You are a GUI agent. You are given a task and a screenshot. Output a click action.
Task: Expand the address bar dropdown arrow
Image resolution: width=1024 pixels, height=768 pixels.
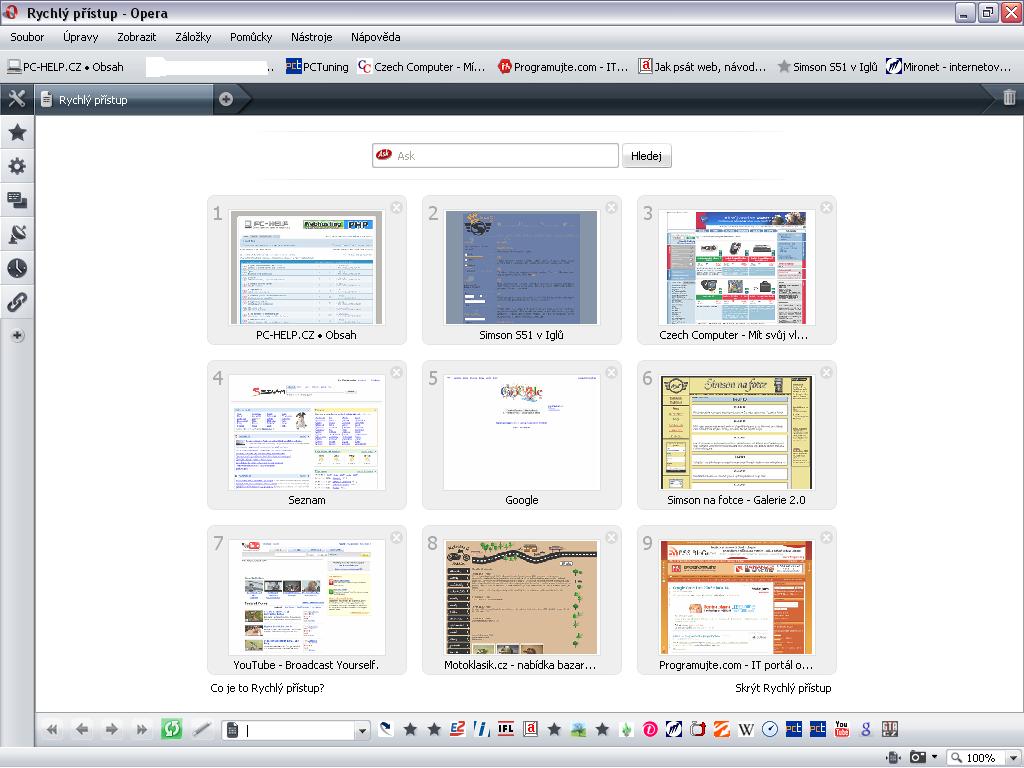tap(362, 731)
